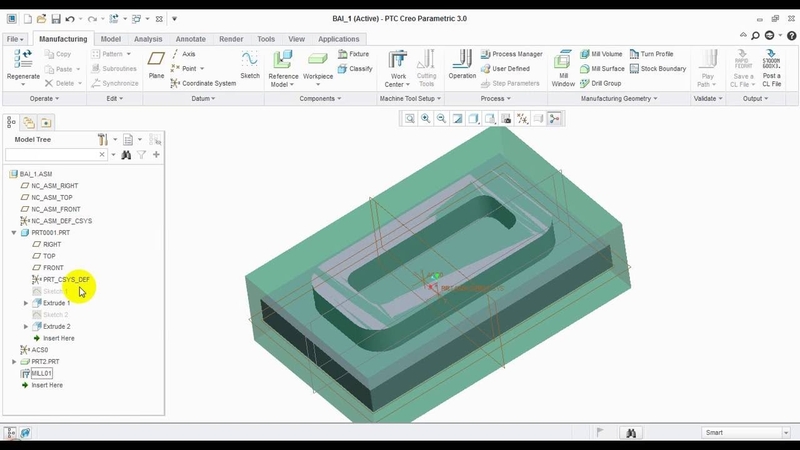Expand the PRT2.PRT tree node

14,362
